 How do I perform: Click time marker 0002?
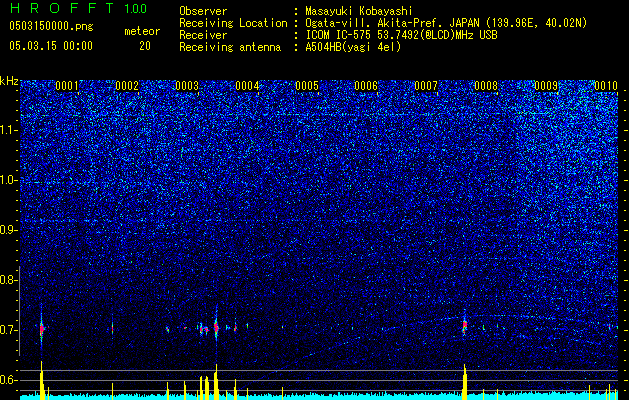[x=127, y=86]
